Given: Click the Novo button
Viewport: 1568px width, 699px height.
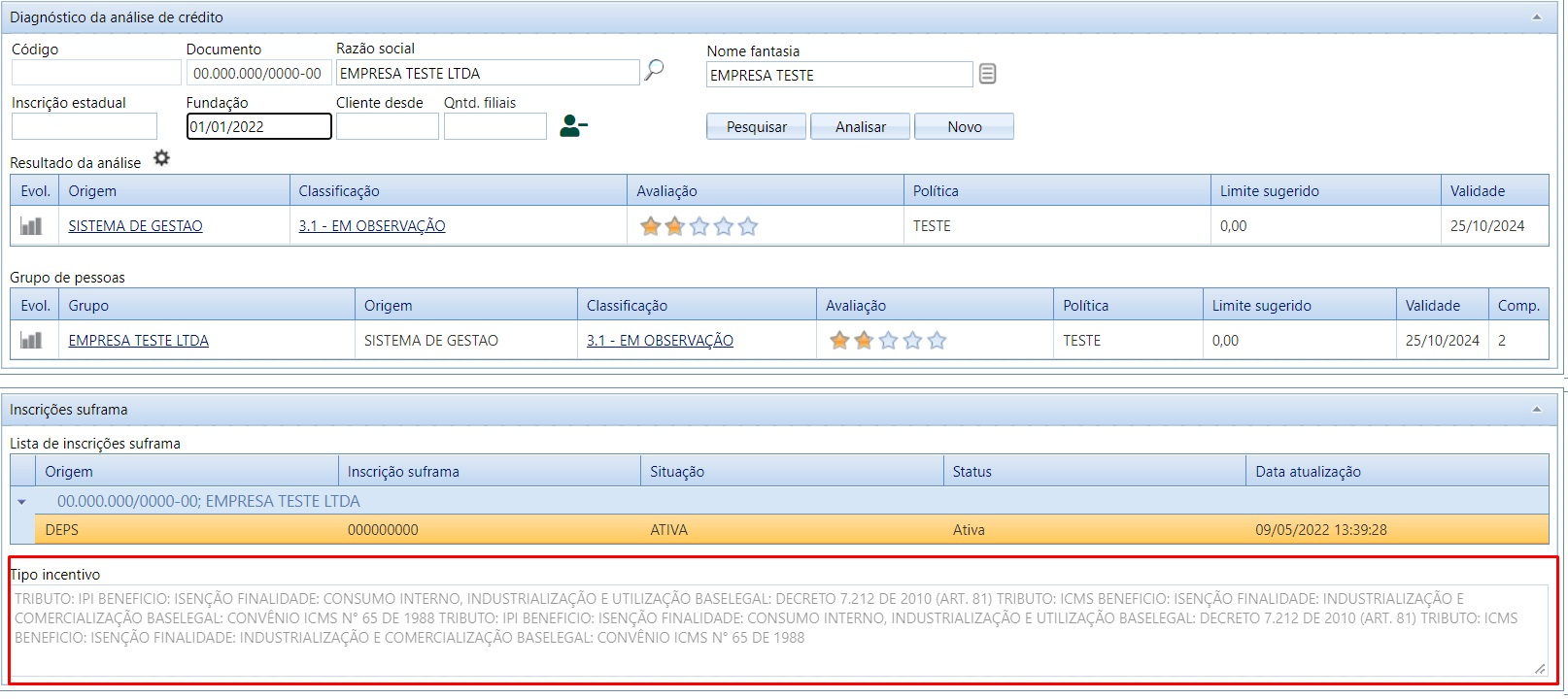Looking at the screenshot, I should 965,127.
